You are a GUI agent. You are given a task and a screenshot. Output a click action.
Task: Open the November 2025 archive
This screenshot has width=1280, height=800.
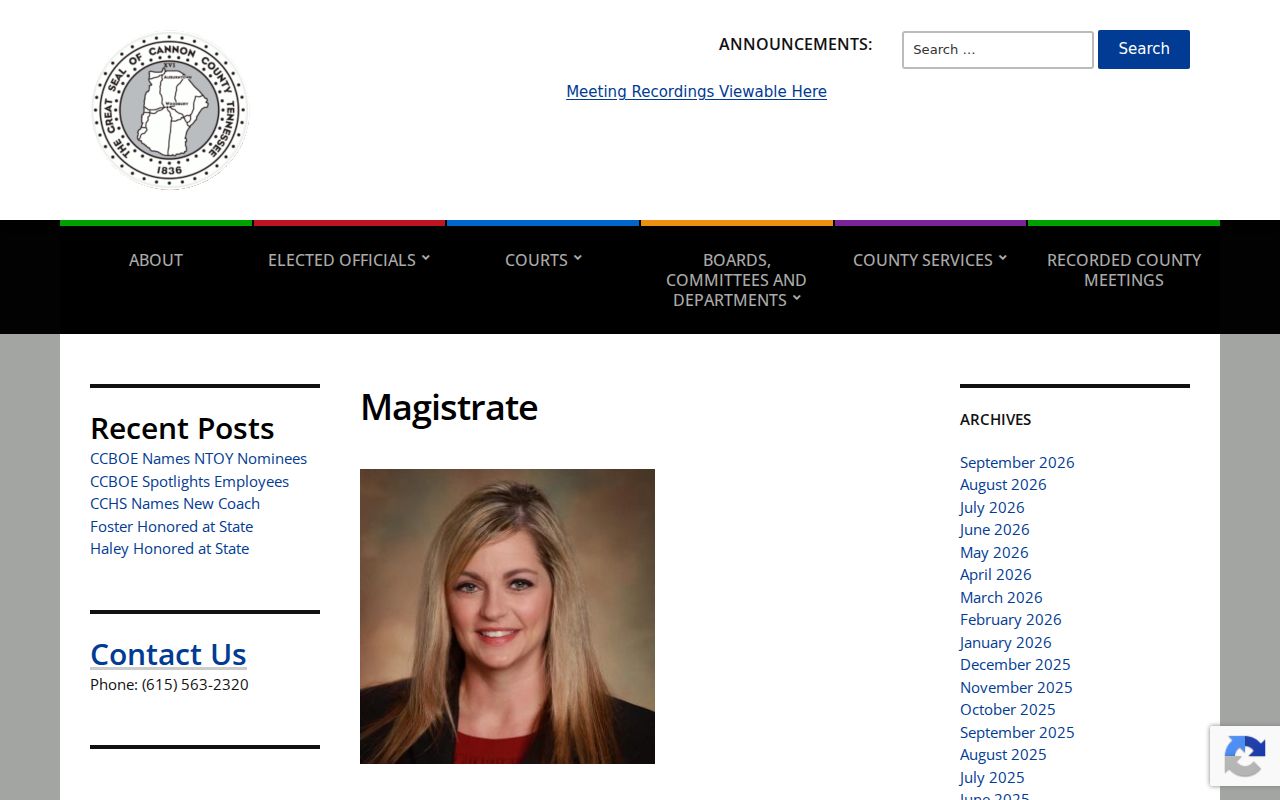click(1016, 687)
